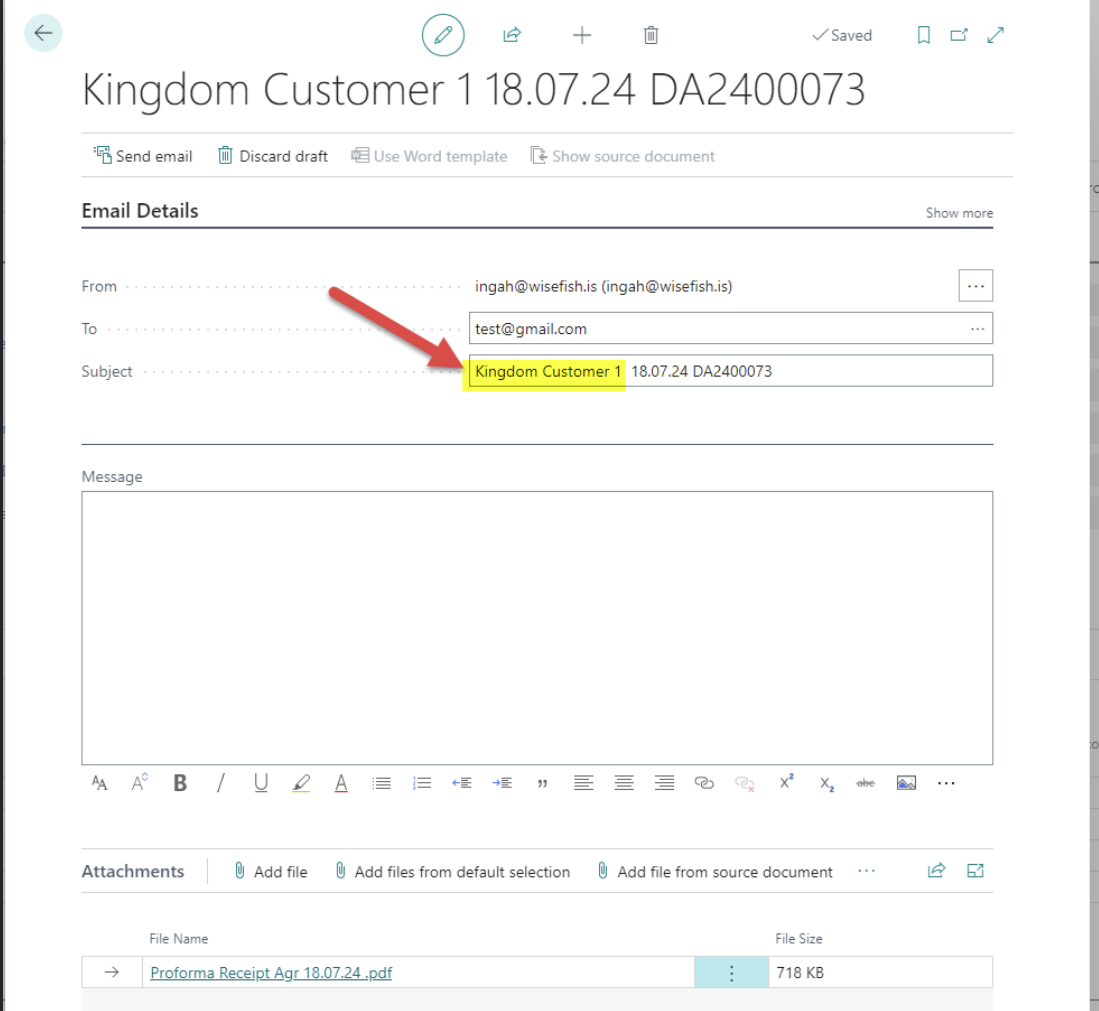1099x1011 pixels.
Task: Open the From account ellipsis lookup button
Action: tap(975, 286)
